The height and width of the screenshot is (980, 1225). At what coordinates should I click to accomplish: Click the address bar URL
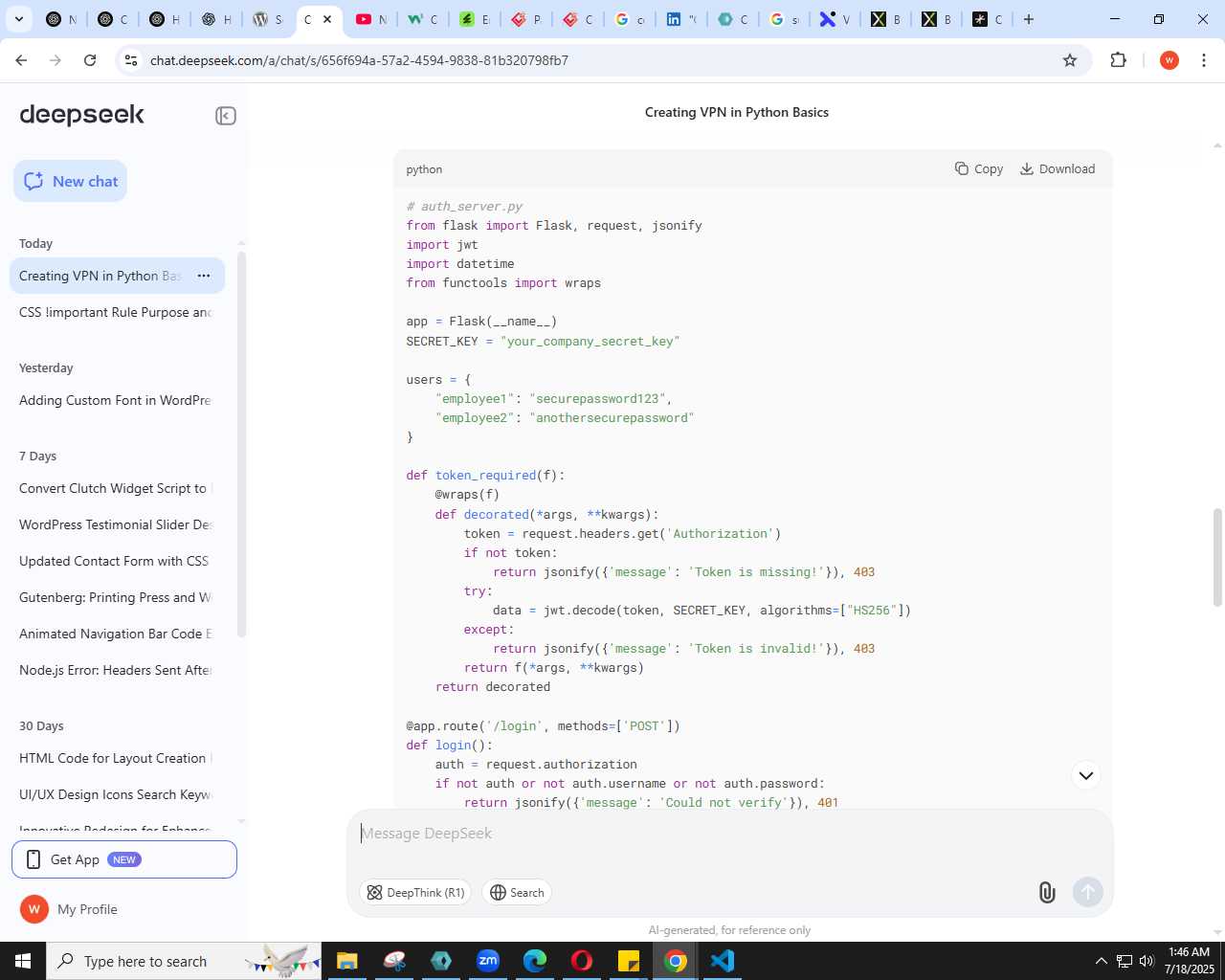(x=359, y=60)
